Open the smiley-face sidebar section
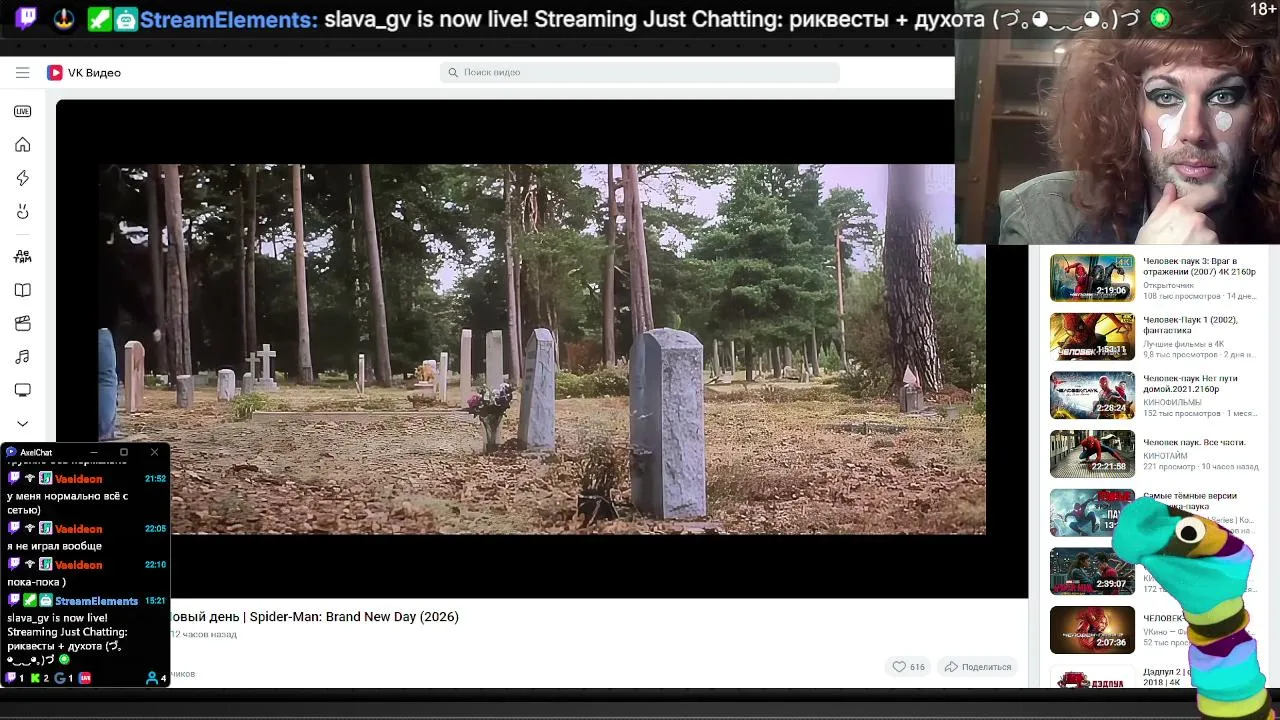The image size is (1280, 720). tap(22, 212)
